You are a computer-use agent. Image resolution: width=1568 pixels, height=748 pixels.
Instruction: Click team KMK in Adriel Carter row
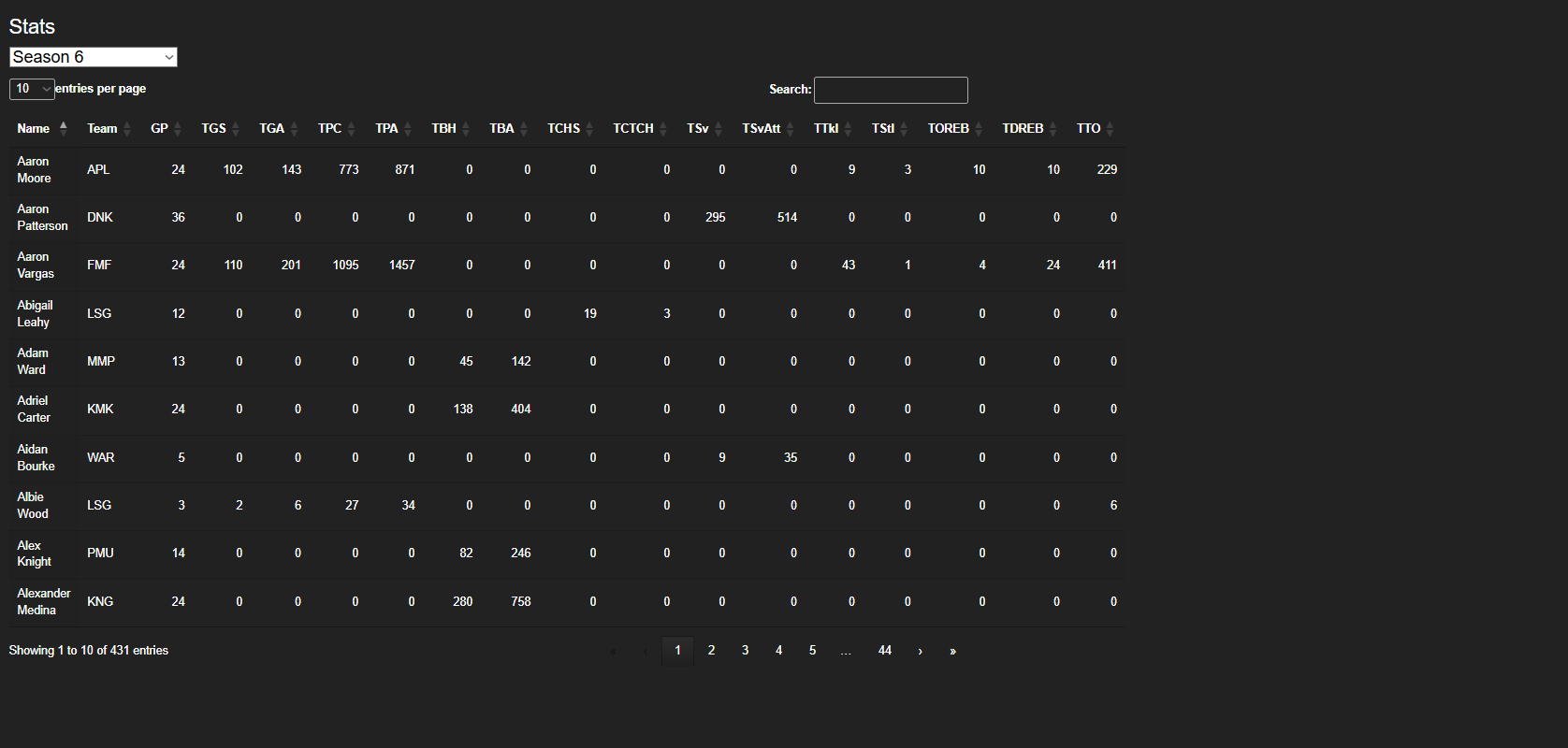pyautogui.click(x=100, y=409)
